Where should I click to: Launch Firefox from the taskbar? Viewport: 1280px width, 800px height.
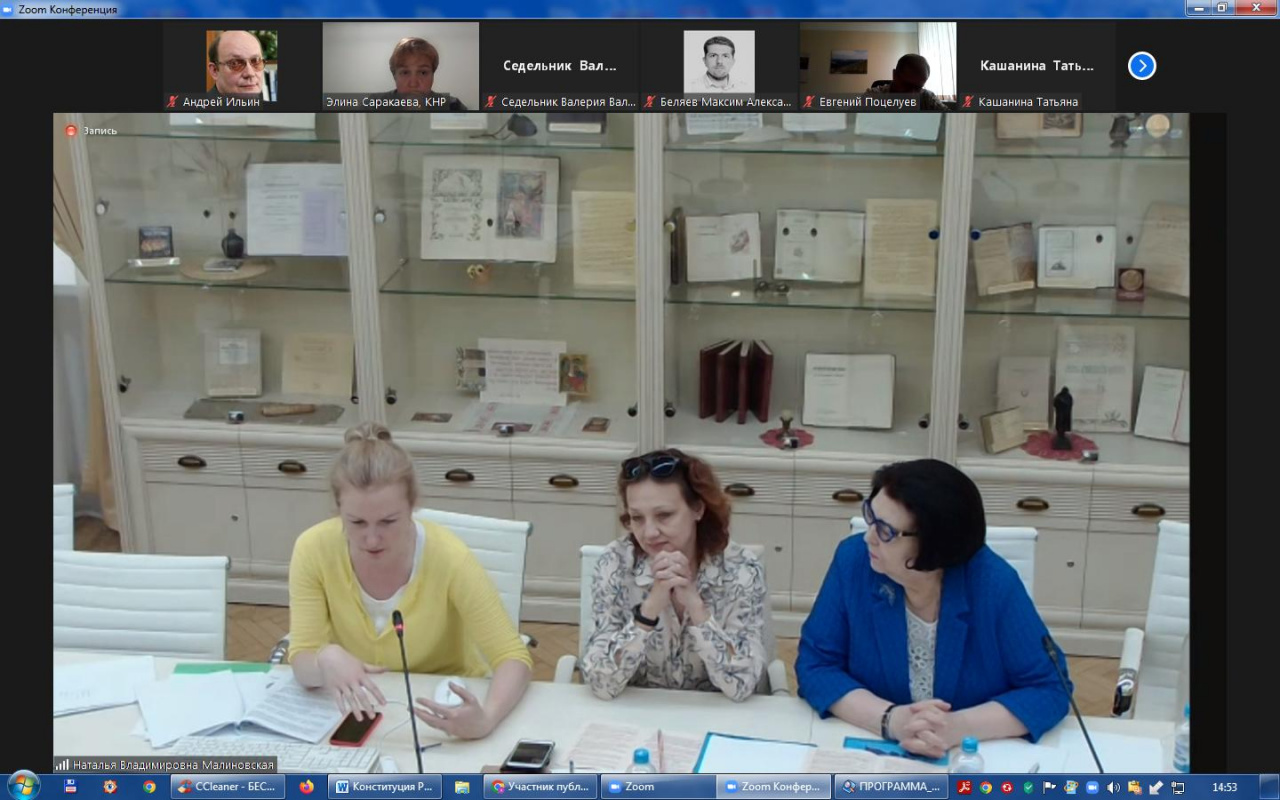[x=306, y=787]
